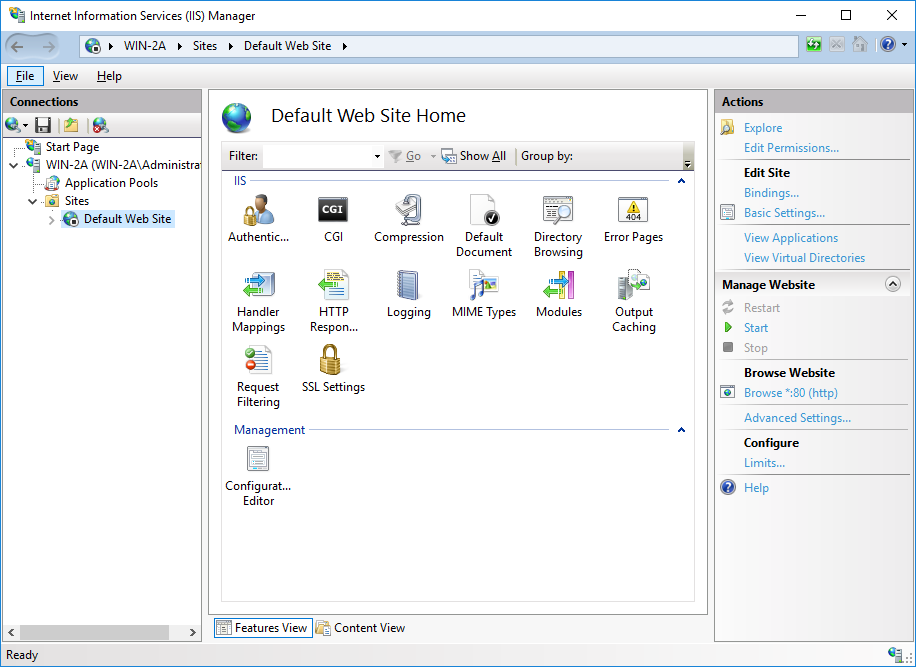Select the Directory Browsing icon
Image resolution: width=916 pixels, height=667 pixels.
point(558,212)
